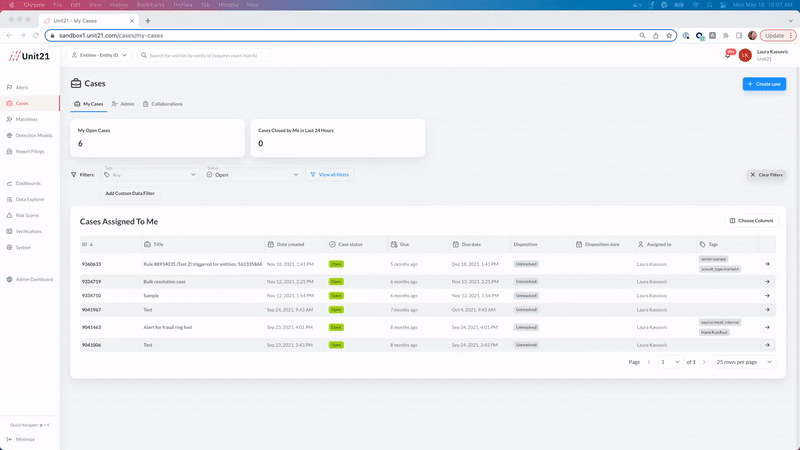Image resolution: width=800 pixels, height=450 pixels.
Task: Focus the entity search field
Action: pos(204,55)
